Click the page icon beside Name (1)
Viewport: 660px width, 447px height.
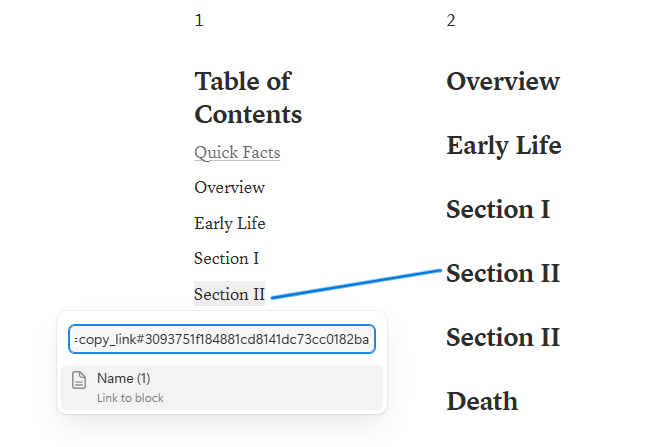(79, 380)
